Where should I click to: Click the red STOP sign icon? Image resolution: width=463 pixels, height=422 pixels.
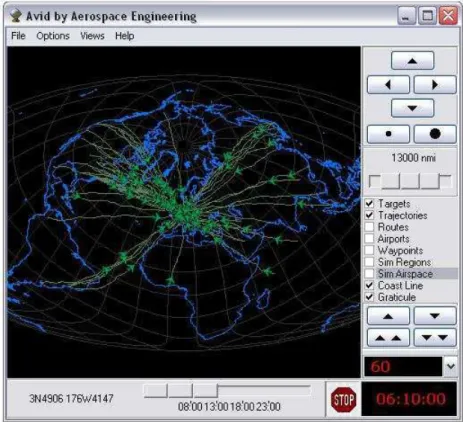(x=343, y=399)
